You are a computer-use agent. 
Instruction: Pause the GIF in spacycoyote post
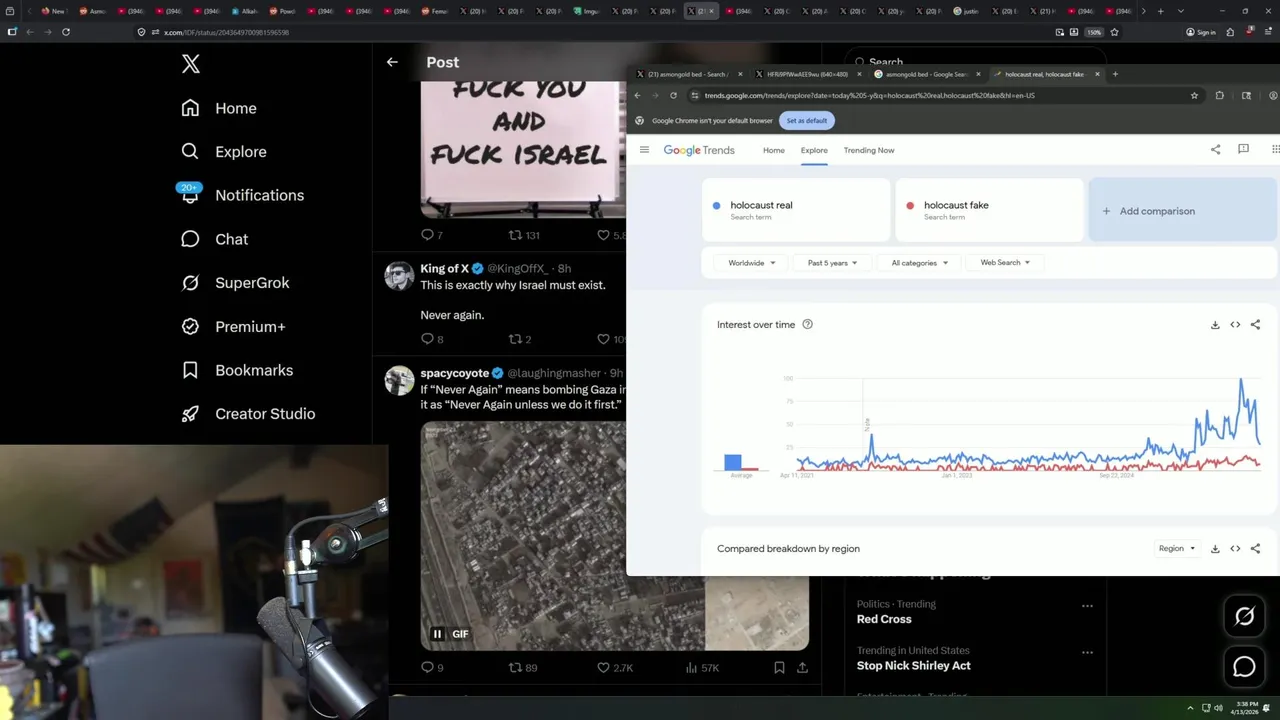coord(437,634)
